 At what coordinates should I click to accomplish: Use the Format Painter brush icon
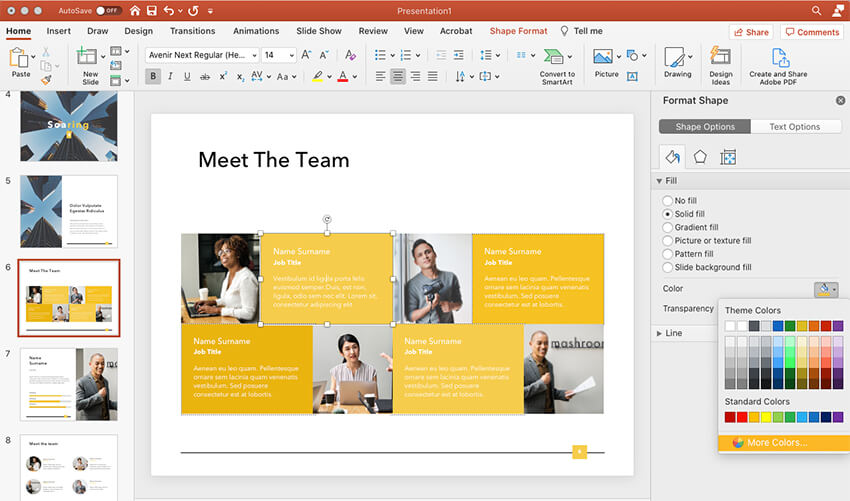tap(46, 80)
